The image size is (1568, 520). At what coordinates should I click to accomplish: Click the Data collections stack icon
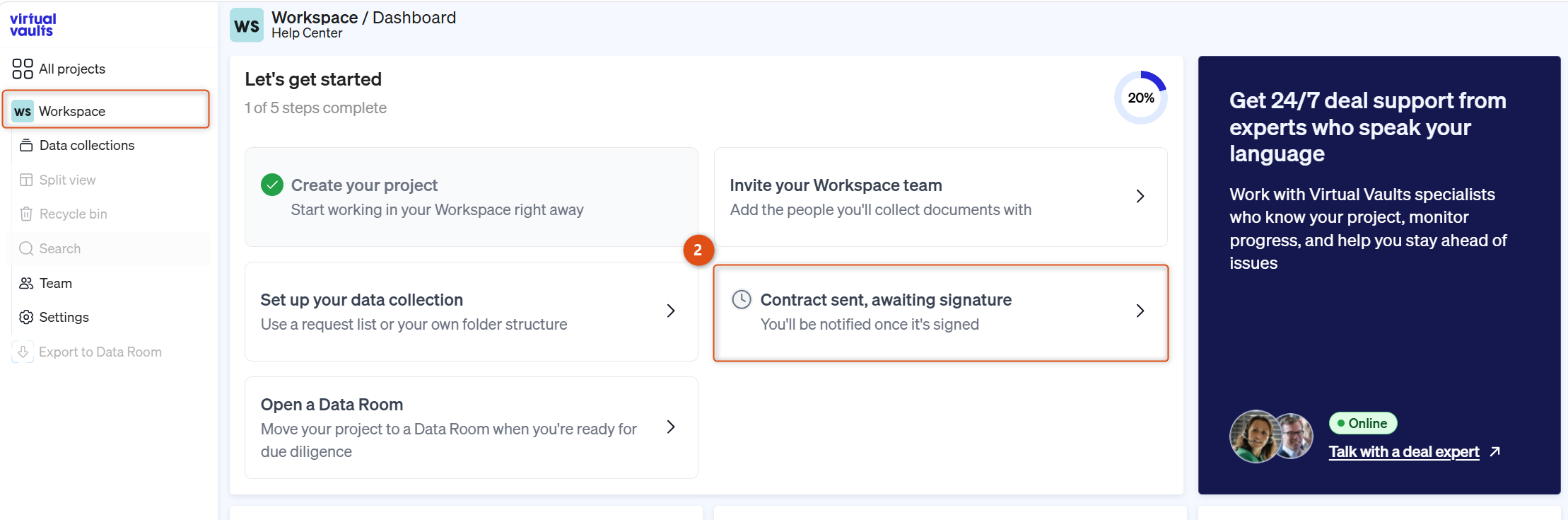point(26,145)
